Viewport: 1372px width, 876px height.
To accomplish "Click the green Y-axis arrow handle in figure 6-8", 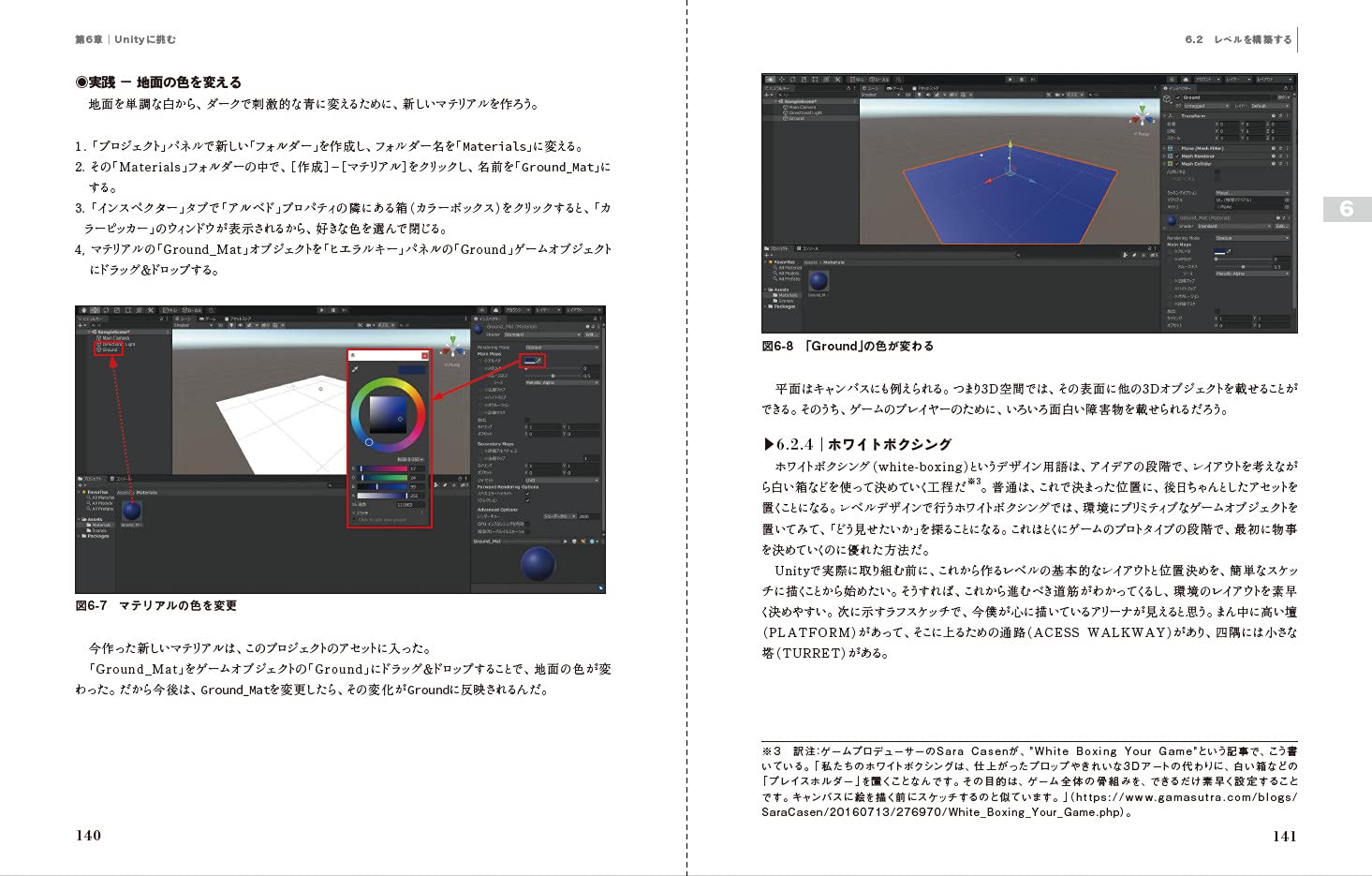I will point(1010,144).
